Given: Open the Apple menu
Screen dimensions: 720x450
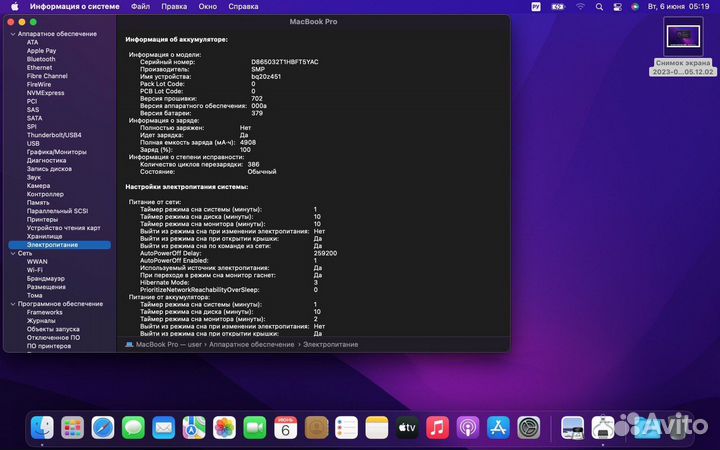Looking at the screenshot, I should (x=15, y=6).
